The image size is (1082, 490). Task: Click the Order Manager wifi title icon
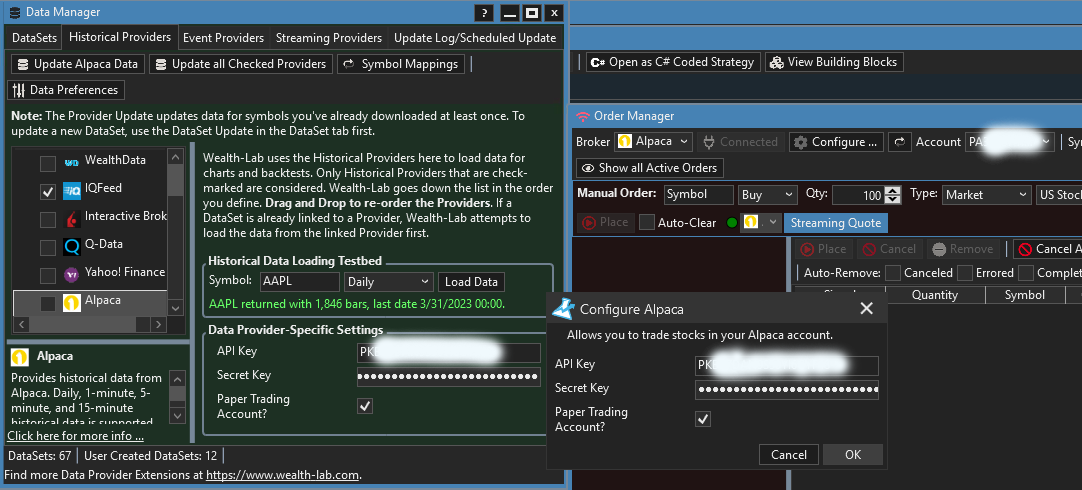click(583, 116)
